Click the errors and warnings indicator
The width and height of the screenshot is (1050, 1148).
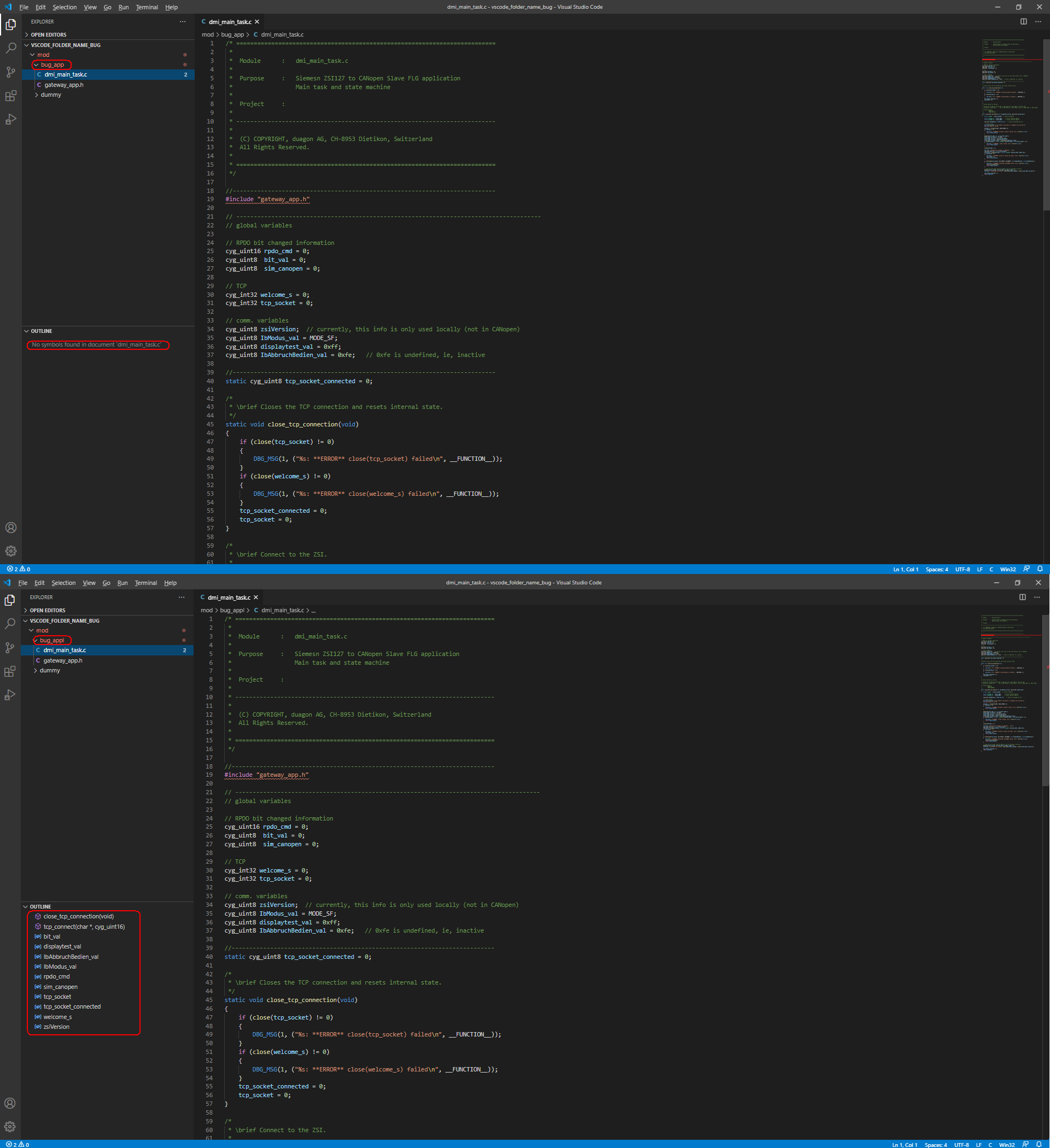coord(17,569)
